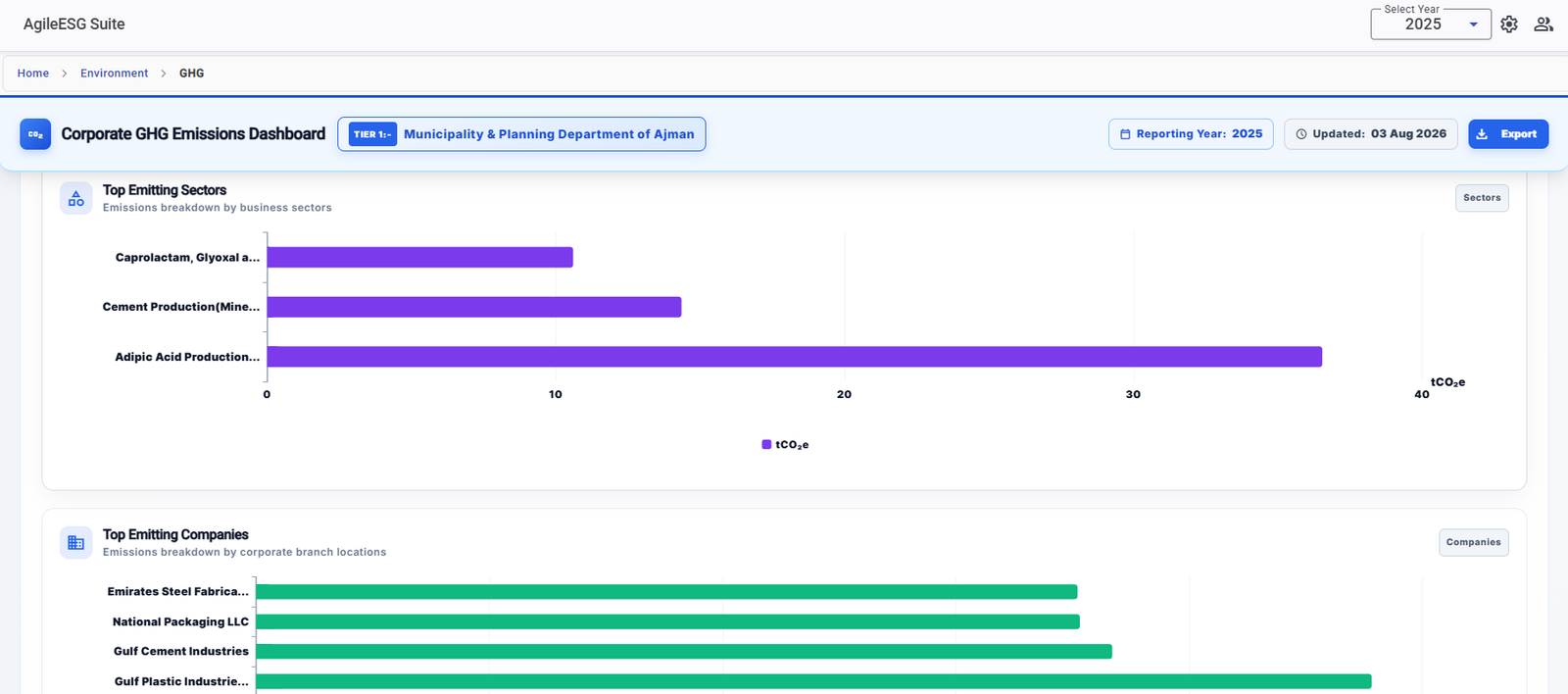The image size is (1568, 694).
Task: Go to Environment breadcrumb
Action: (115, 74)
